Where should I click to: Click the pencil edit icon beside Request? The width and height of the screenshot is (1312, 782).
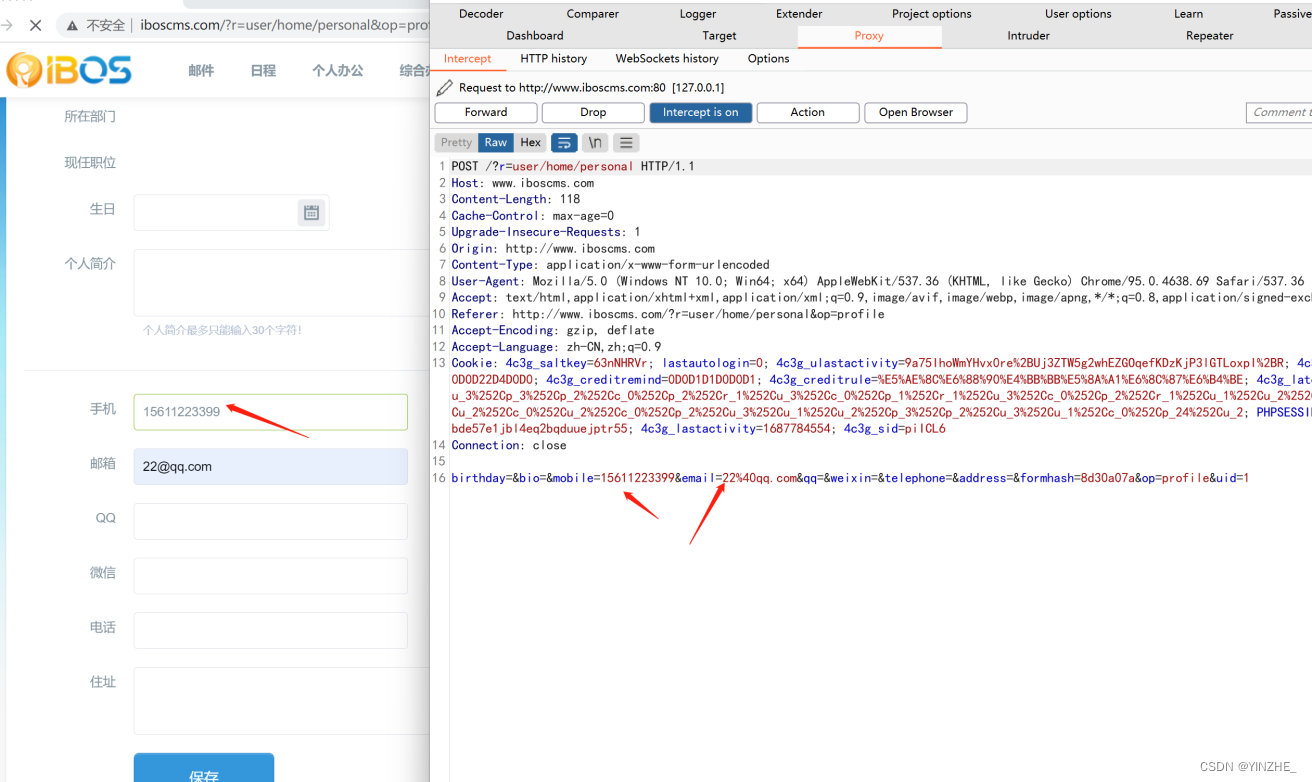tap(445, 88)
